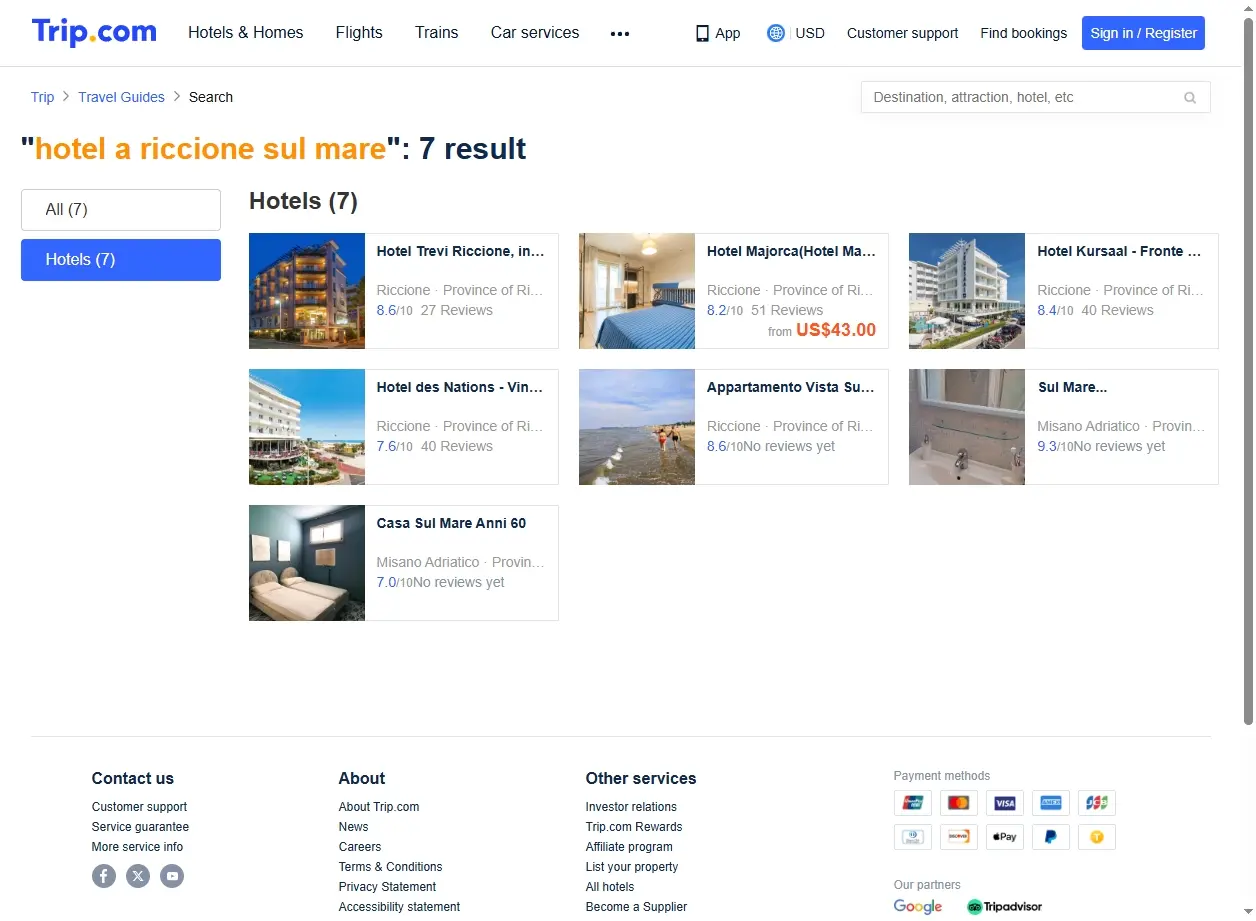Open List your property link
The image size is (1256, 921).
[x=632, y=867]
